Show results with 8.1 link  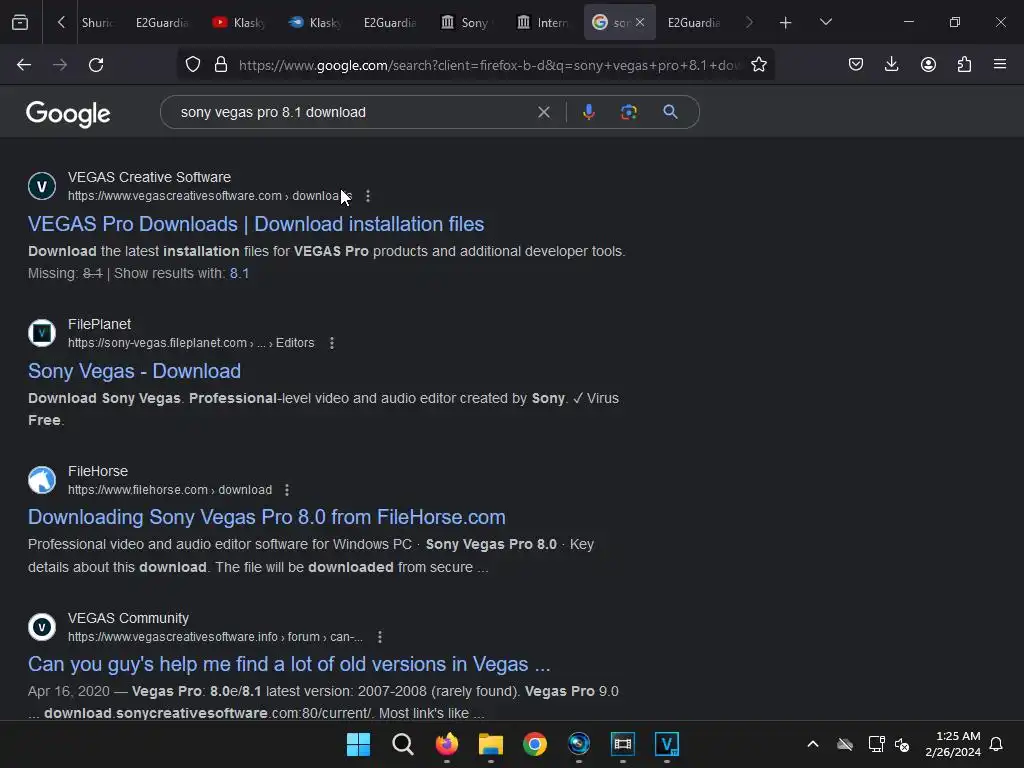point(239,273)
